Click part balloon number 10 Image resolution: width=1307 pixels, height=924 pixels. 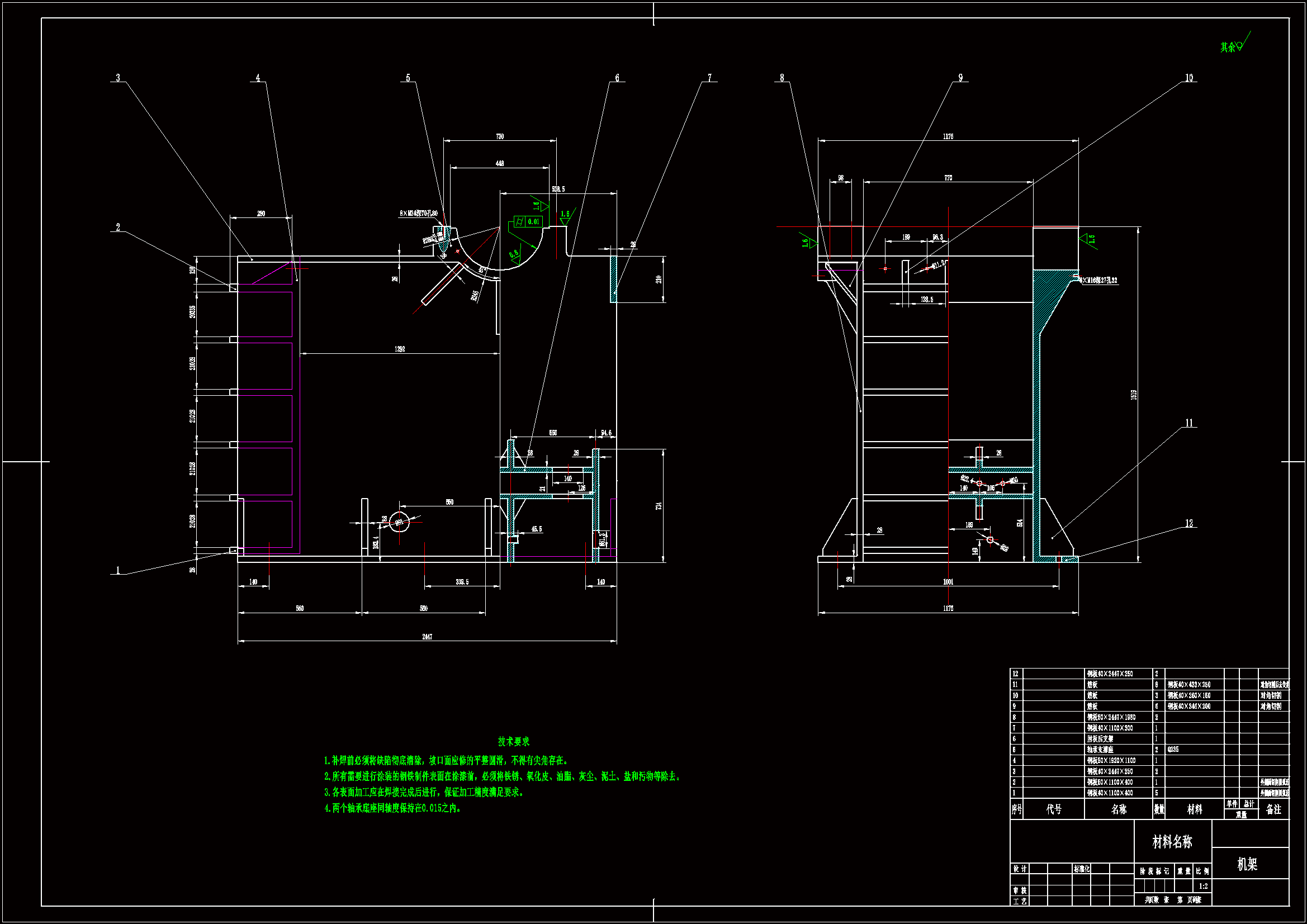click(x=1188, y=78)
